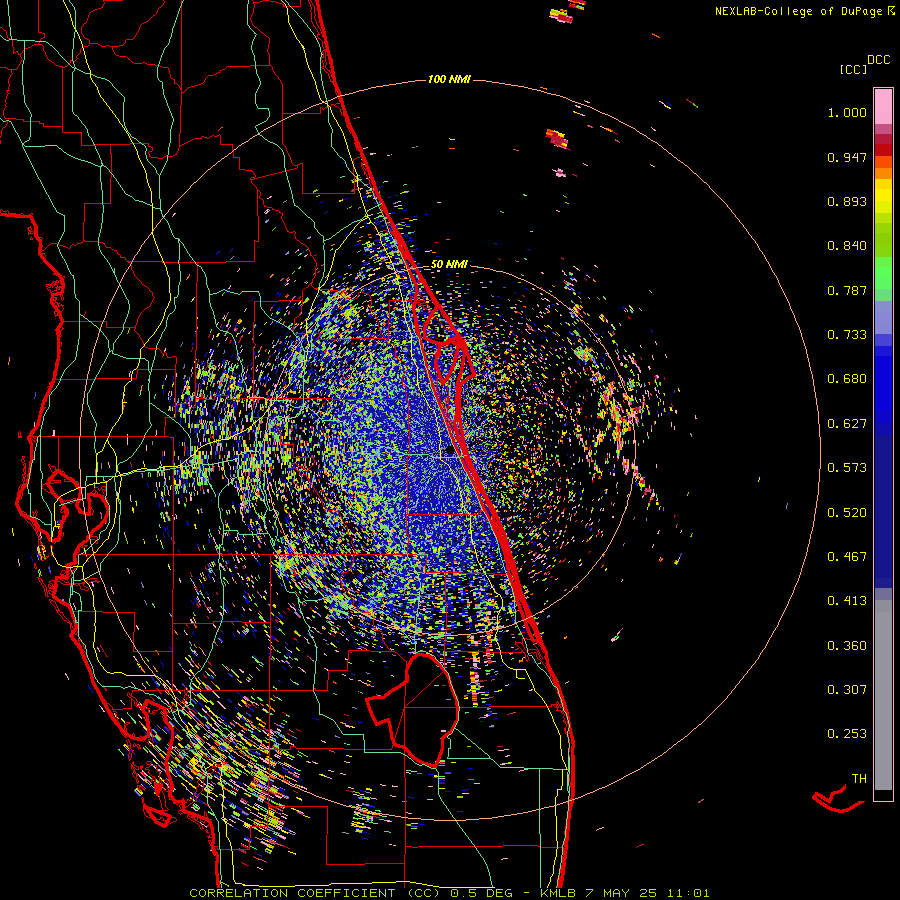Click the 0.467 scale value
The width and height of the screenshot is (900, 900).
pos(847,557)
